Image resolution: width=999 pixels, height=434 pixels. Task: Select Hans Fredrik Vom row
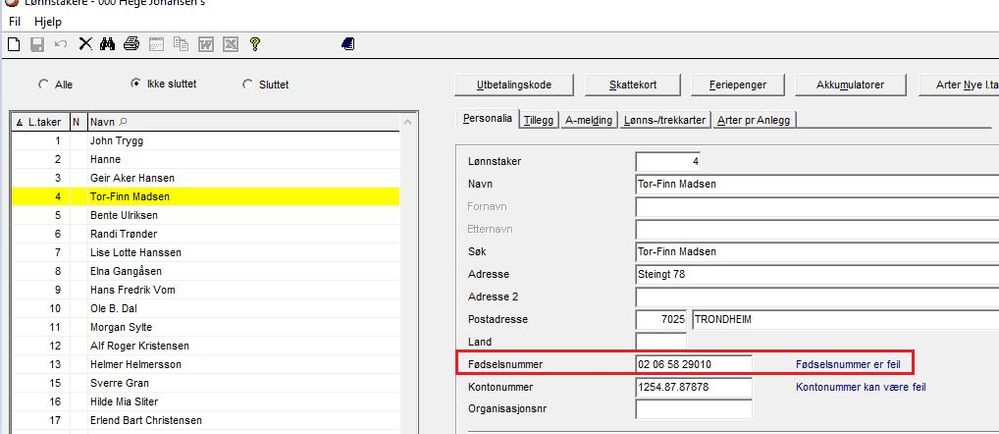(205, 289)
